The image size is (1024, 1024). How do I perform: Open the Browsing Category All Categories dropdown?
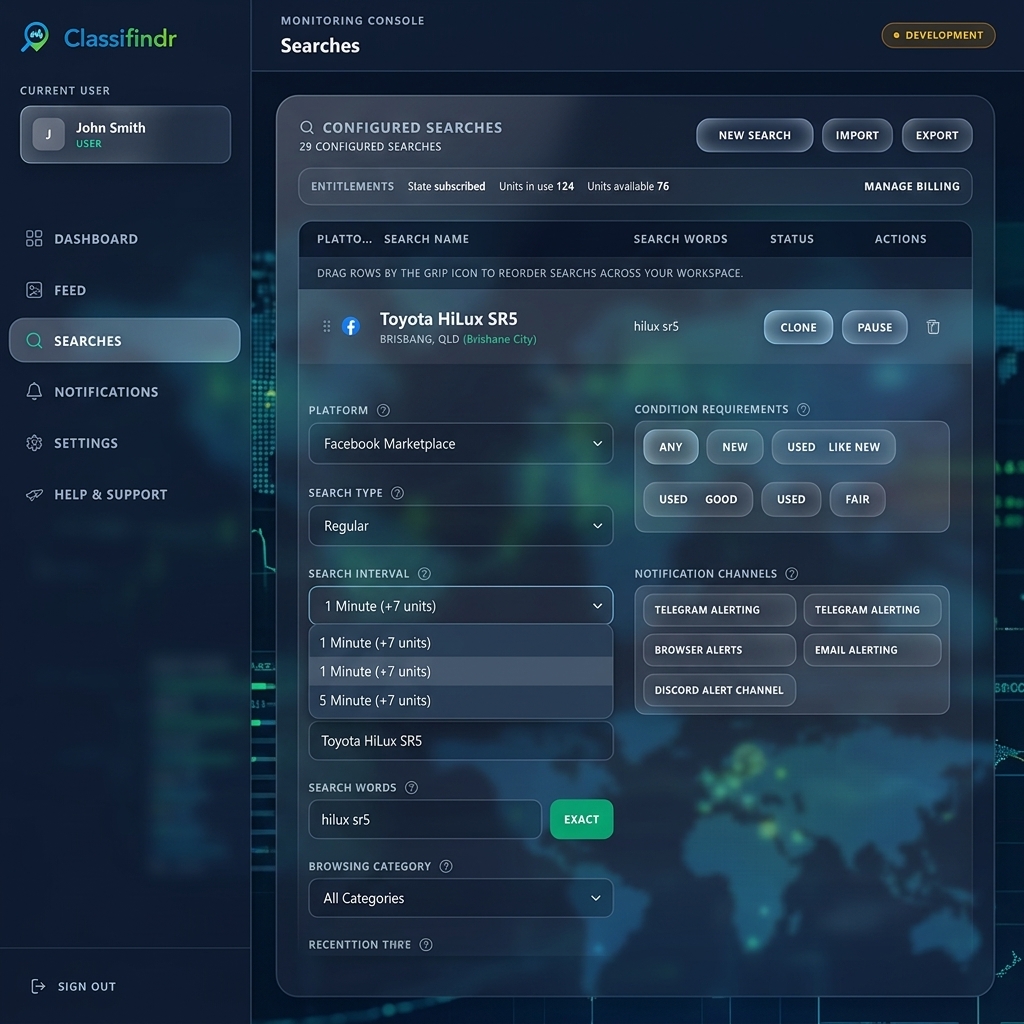point(460,898)
